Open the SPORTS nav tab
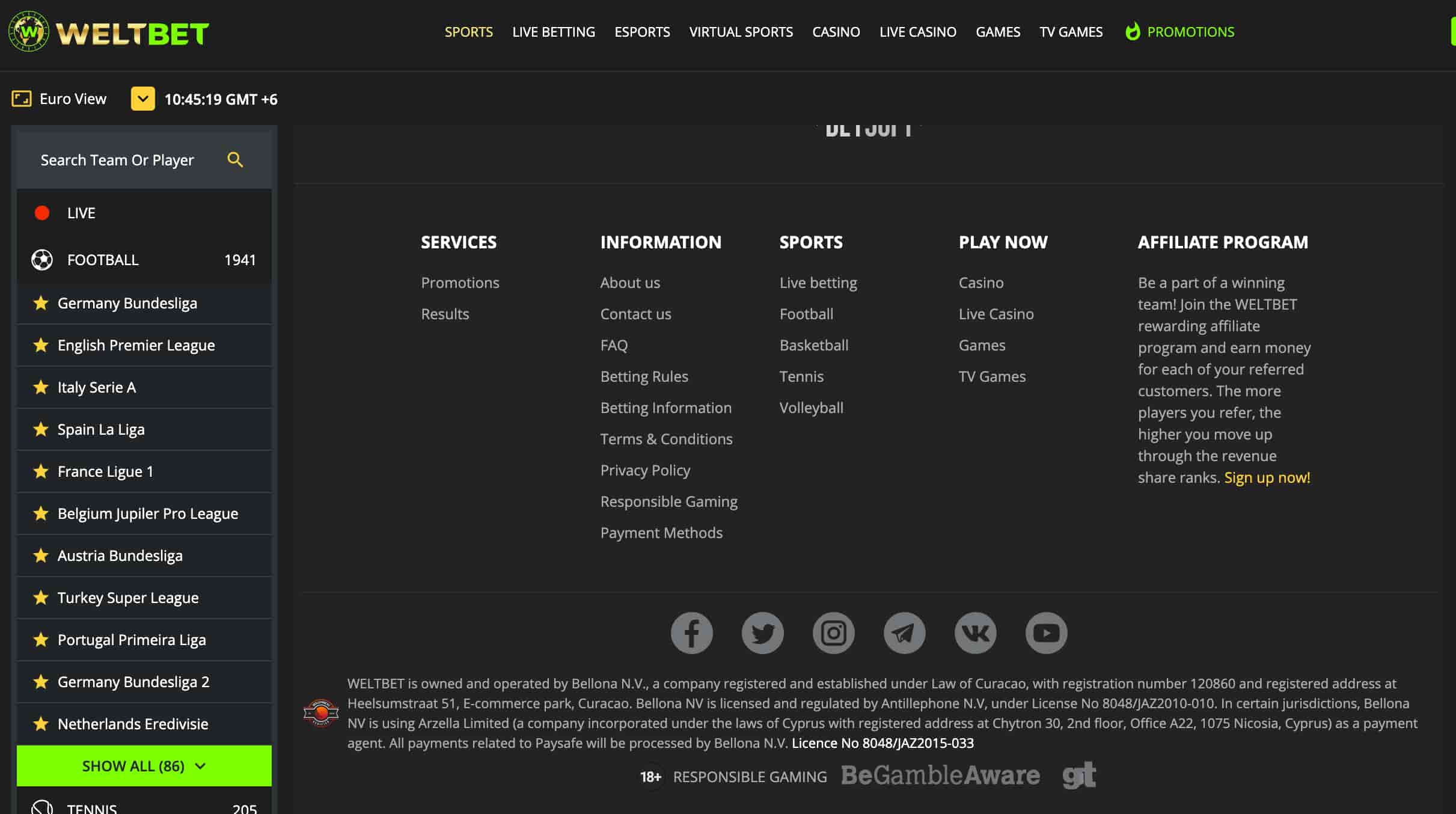The image size is (1456, 814). click(x=469, y=32)
